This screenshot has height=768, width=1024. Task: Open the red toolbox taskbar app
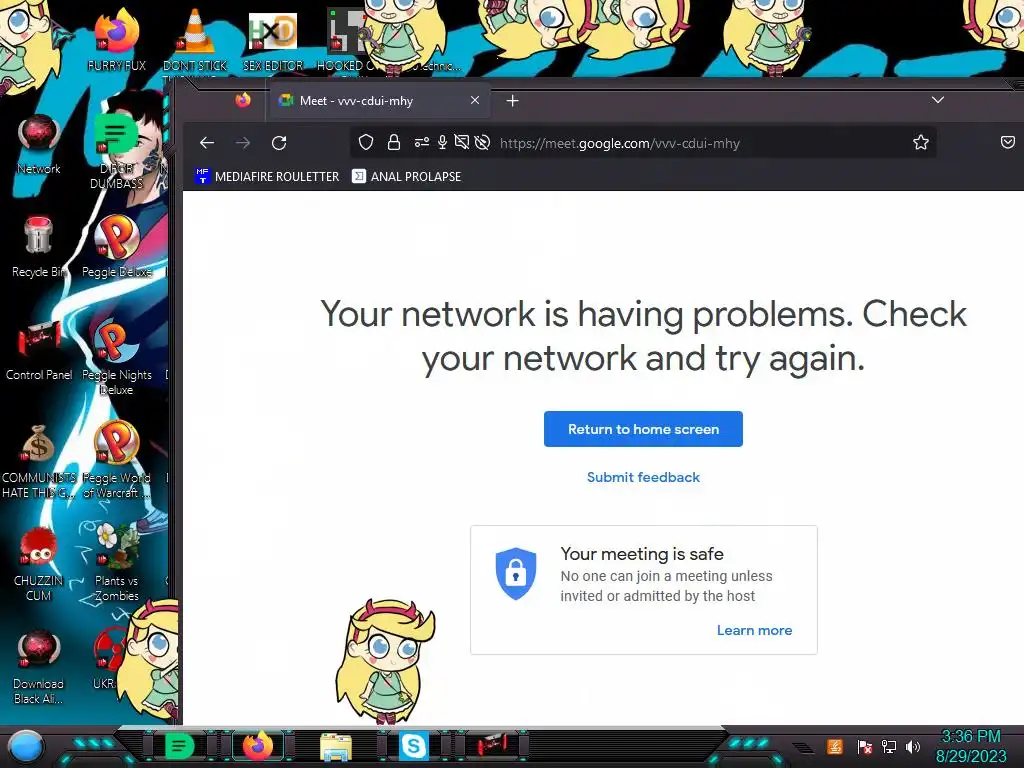pyautogui.click(x=492, y=746)
